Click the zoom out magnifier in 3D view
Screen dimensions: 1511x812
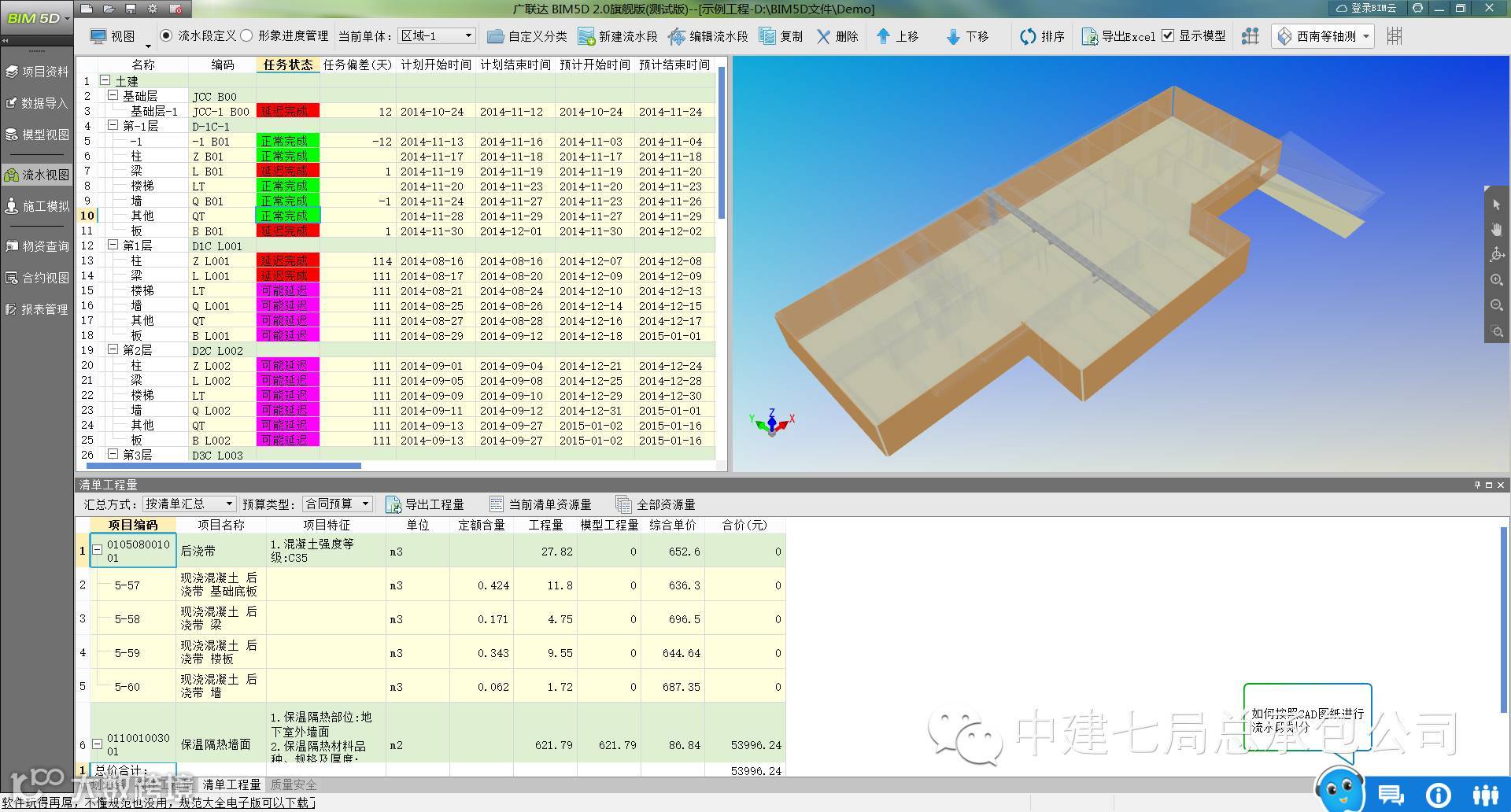click(1497, 304)
